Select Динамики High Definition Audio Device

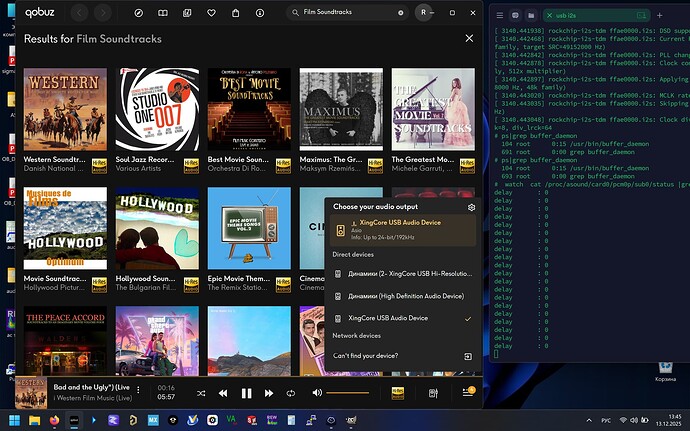click(x=403, y=296)
